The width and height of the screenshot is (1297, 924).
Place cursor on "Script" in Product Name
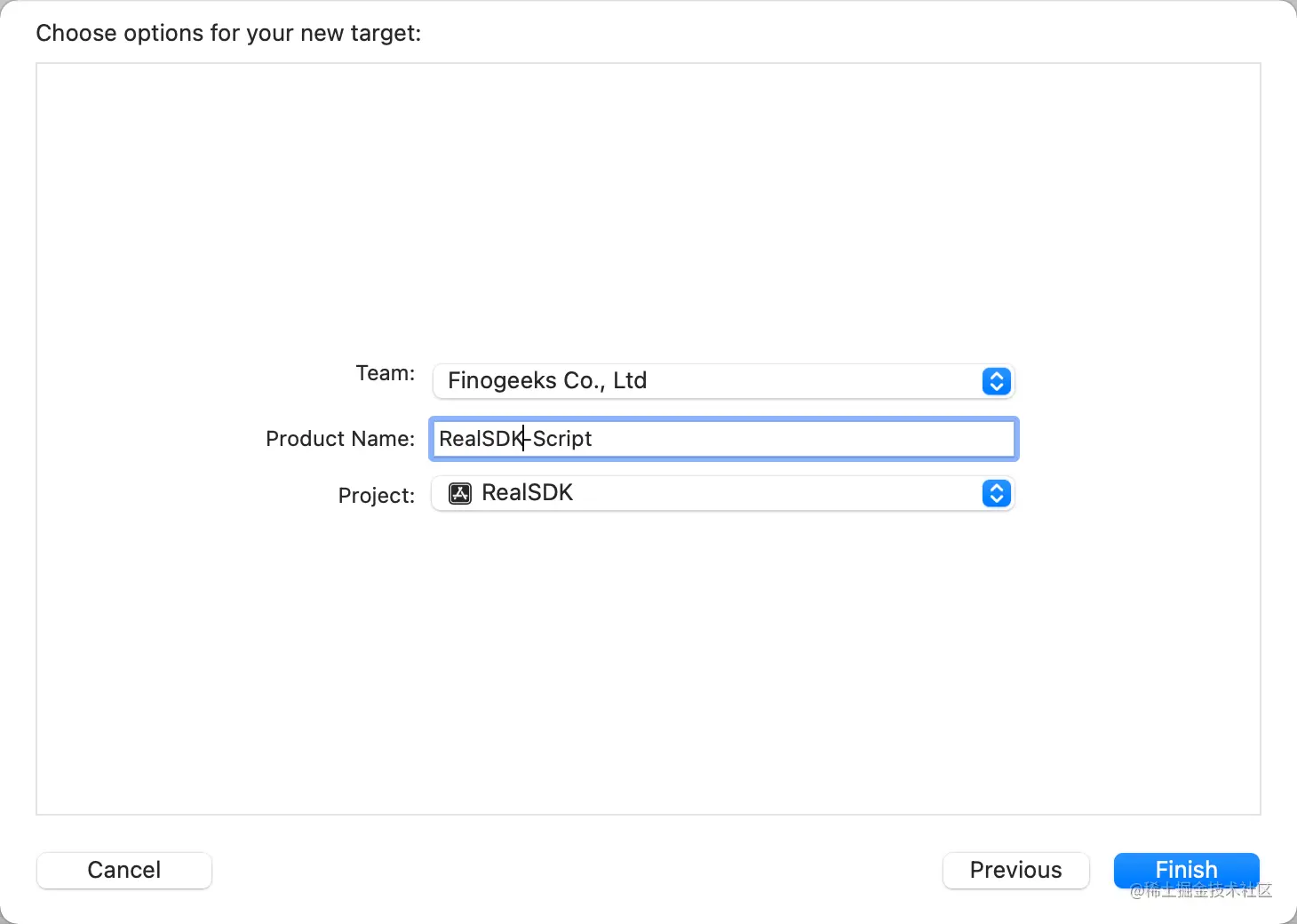(x=562, y=439)
